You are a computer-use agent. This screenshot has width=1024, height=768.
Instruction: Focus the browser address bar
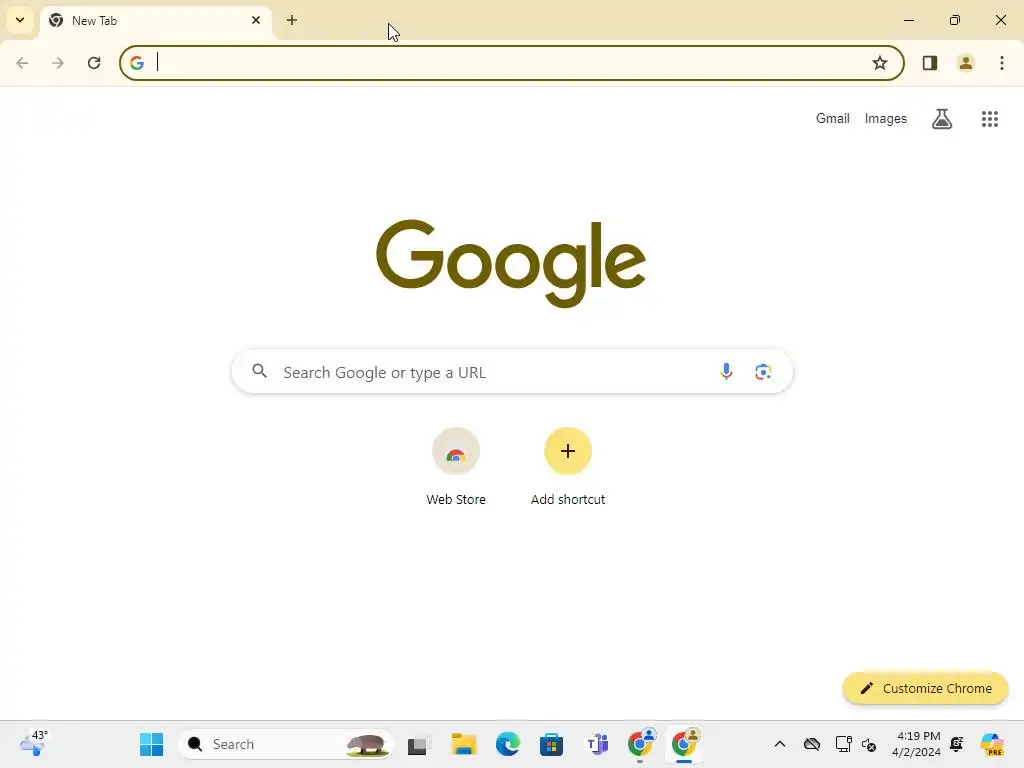pos(512,63)
